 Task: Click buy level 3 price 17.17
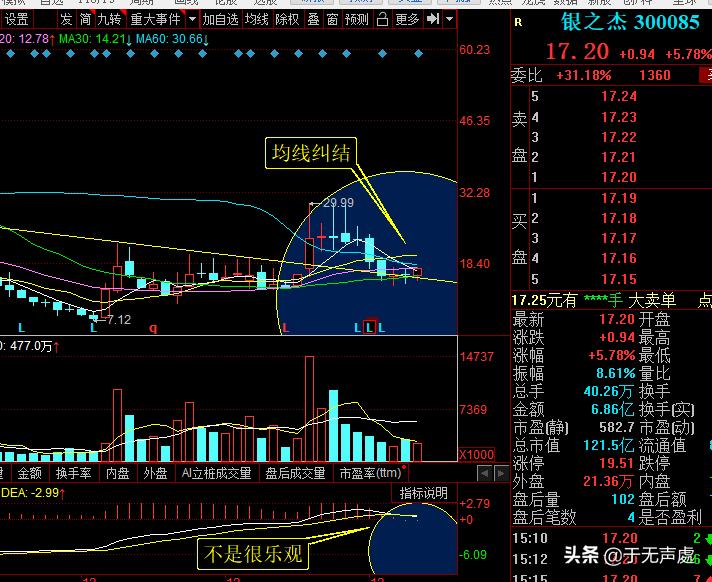pos(619,238)
